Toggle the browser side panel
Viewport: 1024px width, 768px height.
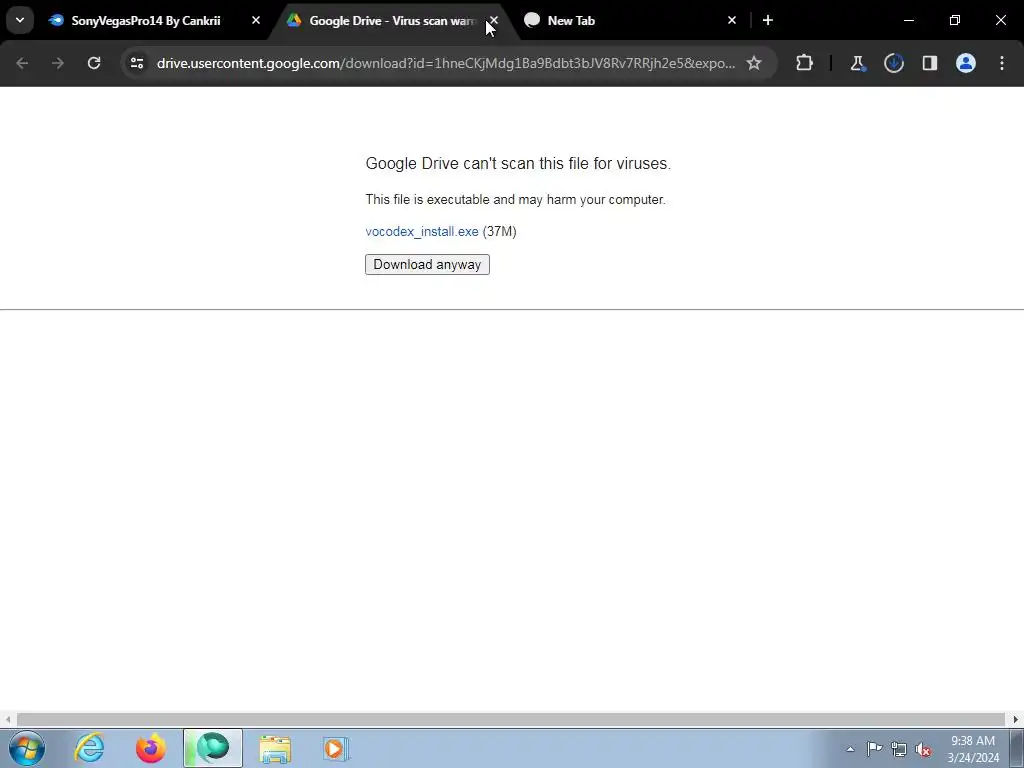click(929, 63)
